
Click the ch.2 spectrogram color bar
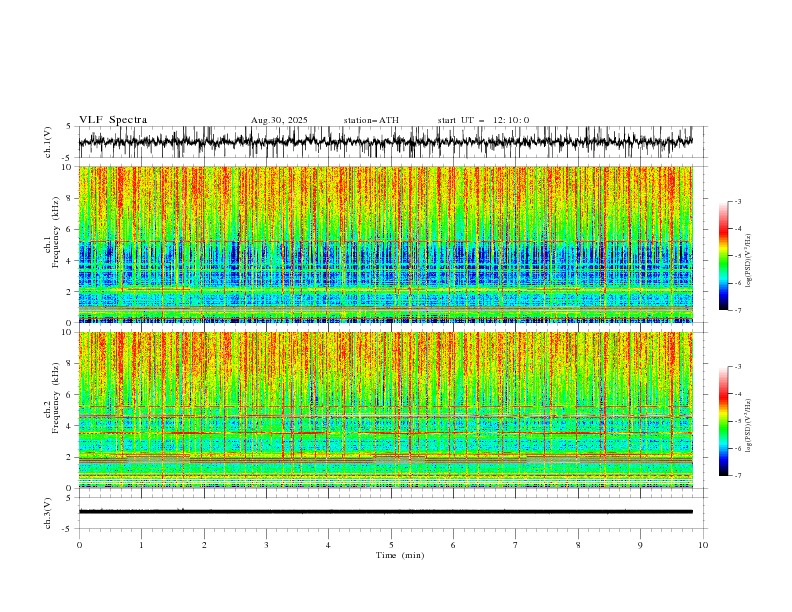coord(723,421)
